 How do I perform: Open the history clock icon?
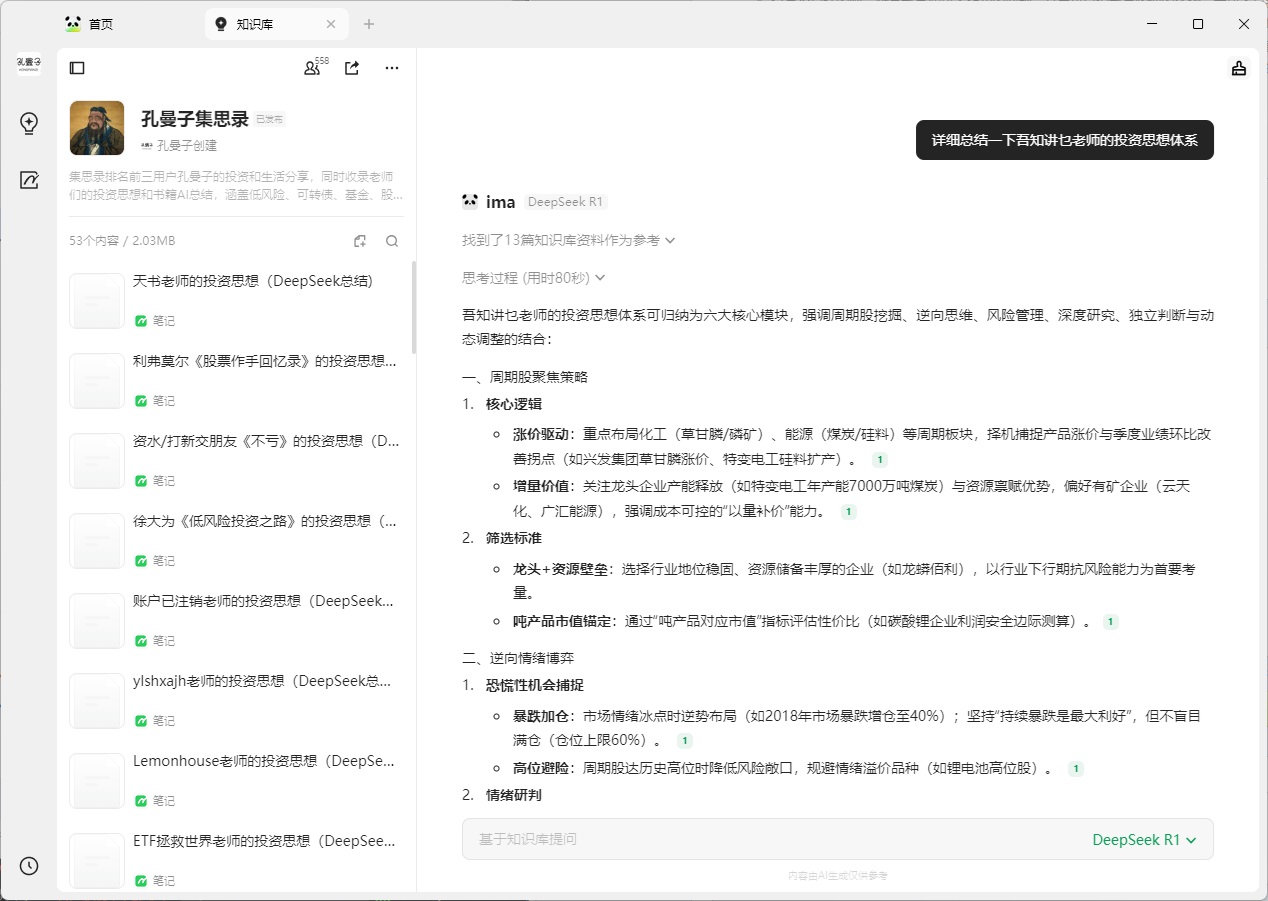coord(29,866)
